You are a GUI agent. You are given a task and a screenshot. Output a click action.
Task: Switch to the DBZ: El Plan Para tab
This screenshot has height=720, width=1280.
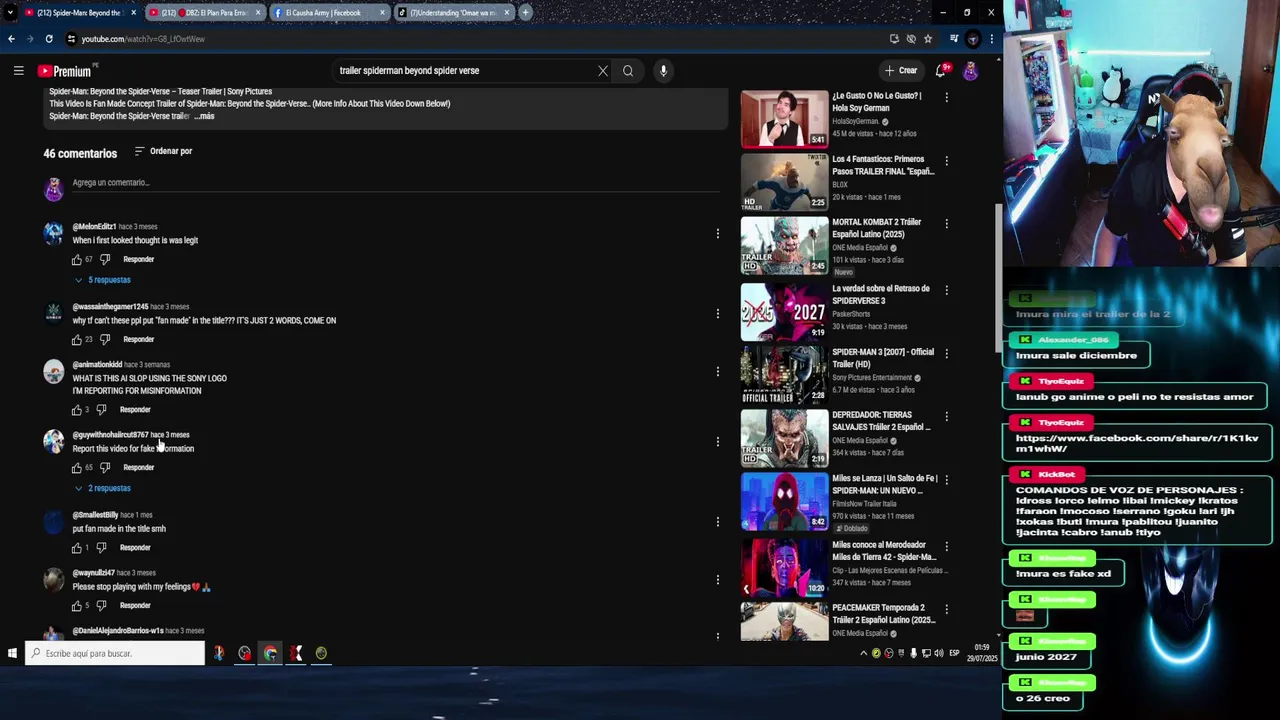pos(203,13)
